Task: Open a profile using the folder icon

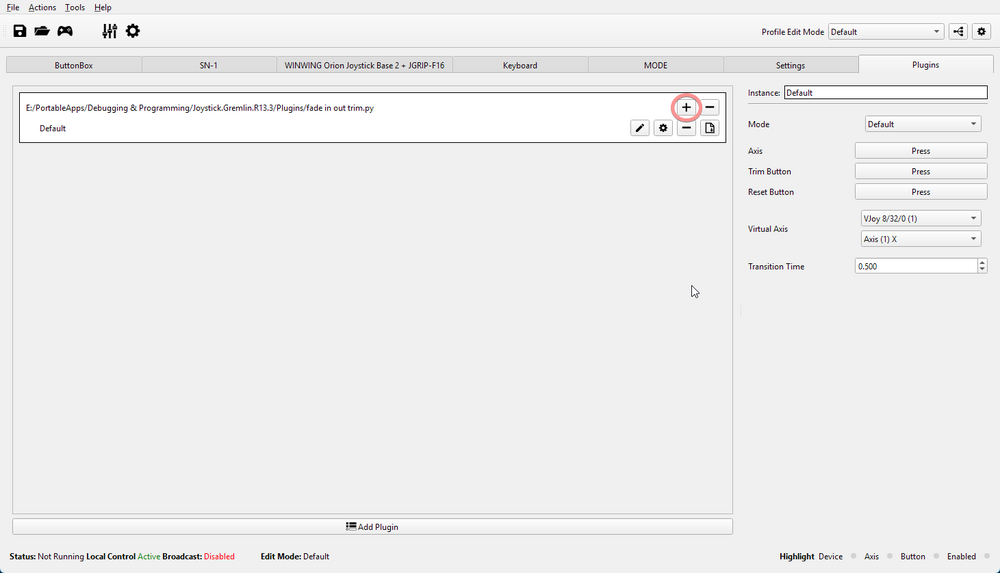Action: pyautogui.click(x=42, y=31)
